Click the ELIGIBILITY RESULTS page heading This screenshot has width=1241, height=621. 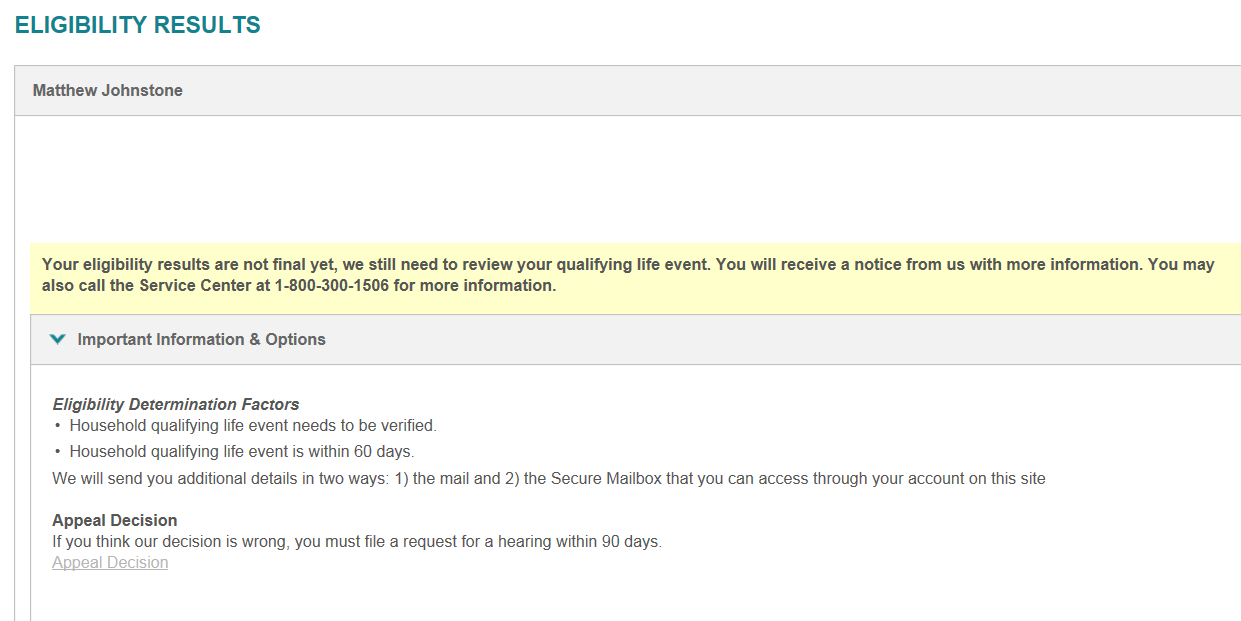coord(138,25)
